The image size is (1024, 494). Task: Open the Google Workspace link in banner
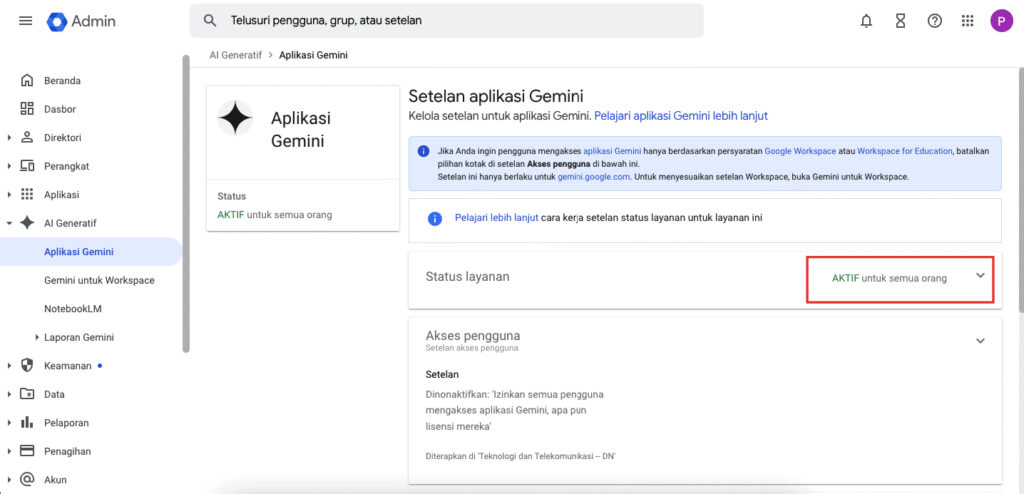800,150
